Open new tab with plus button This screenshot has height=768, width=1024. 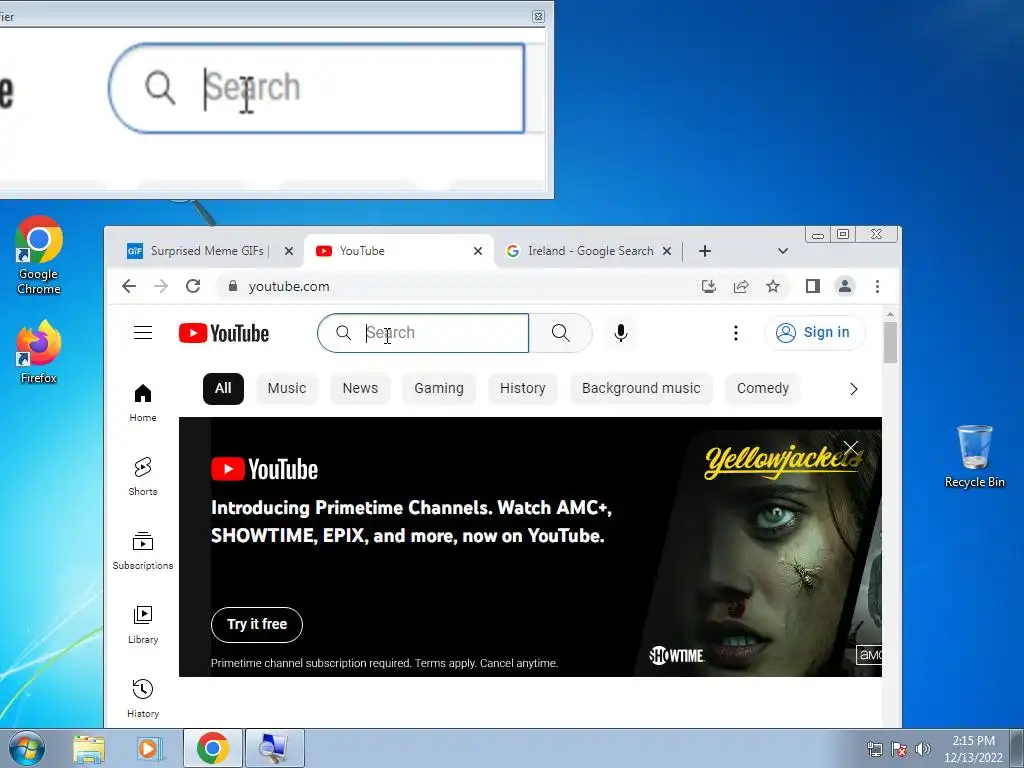(705, 251)
